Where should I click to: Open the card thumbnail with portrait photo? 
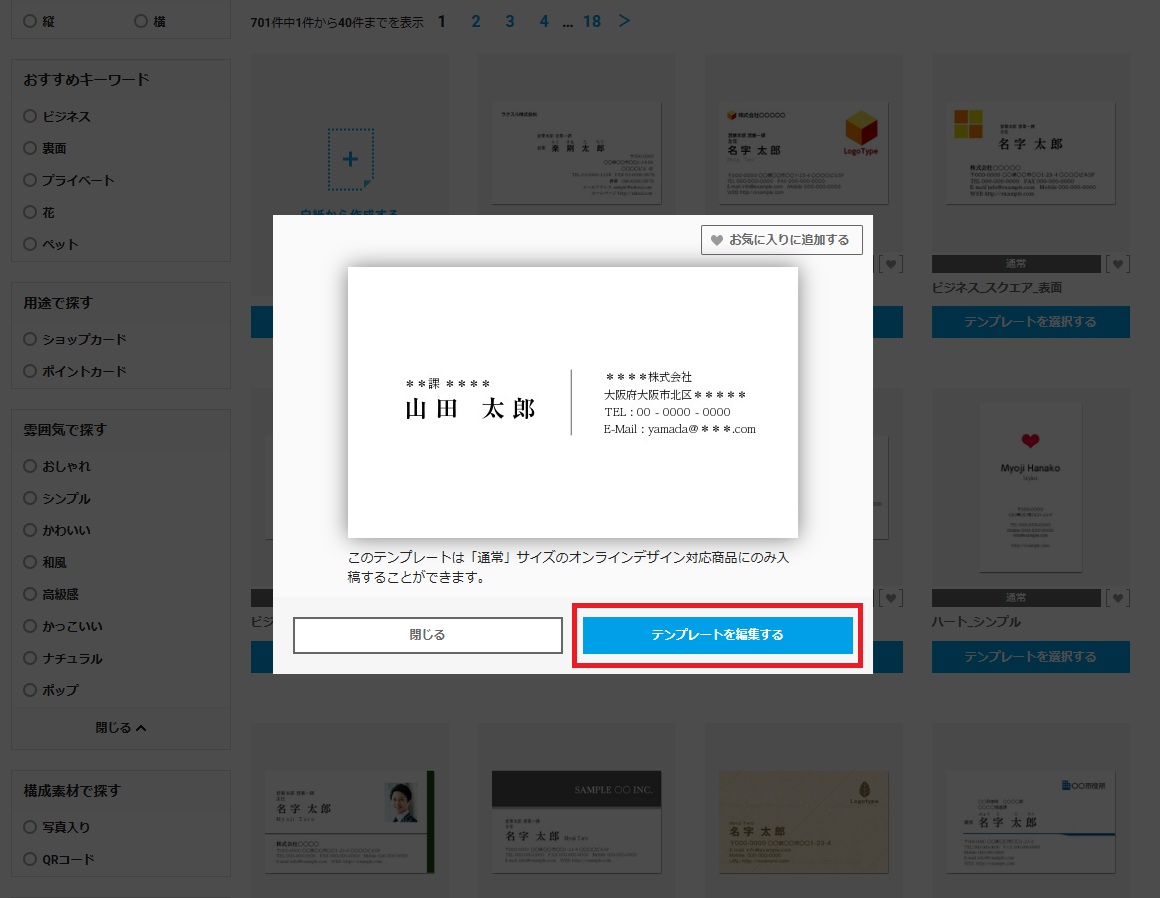pos(350,822)
